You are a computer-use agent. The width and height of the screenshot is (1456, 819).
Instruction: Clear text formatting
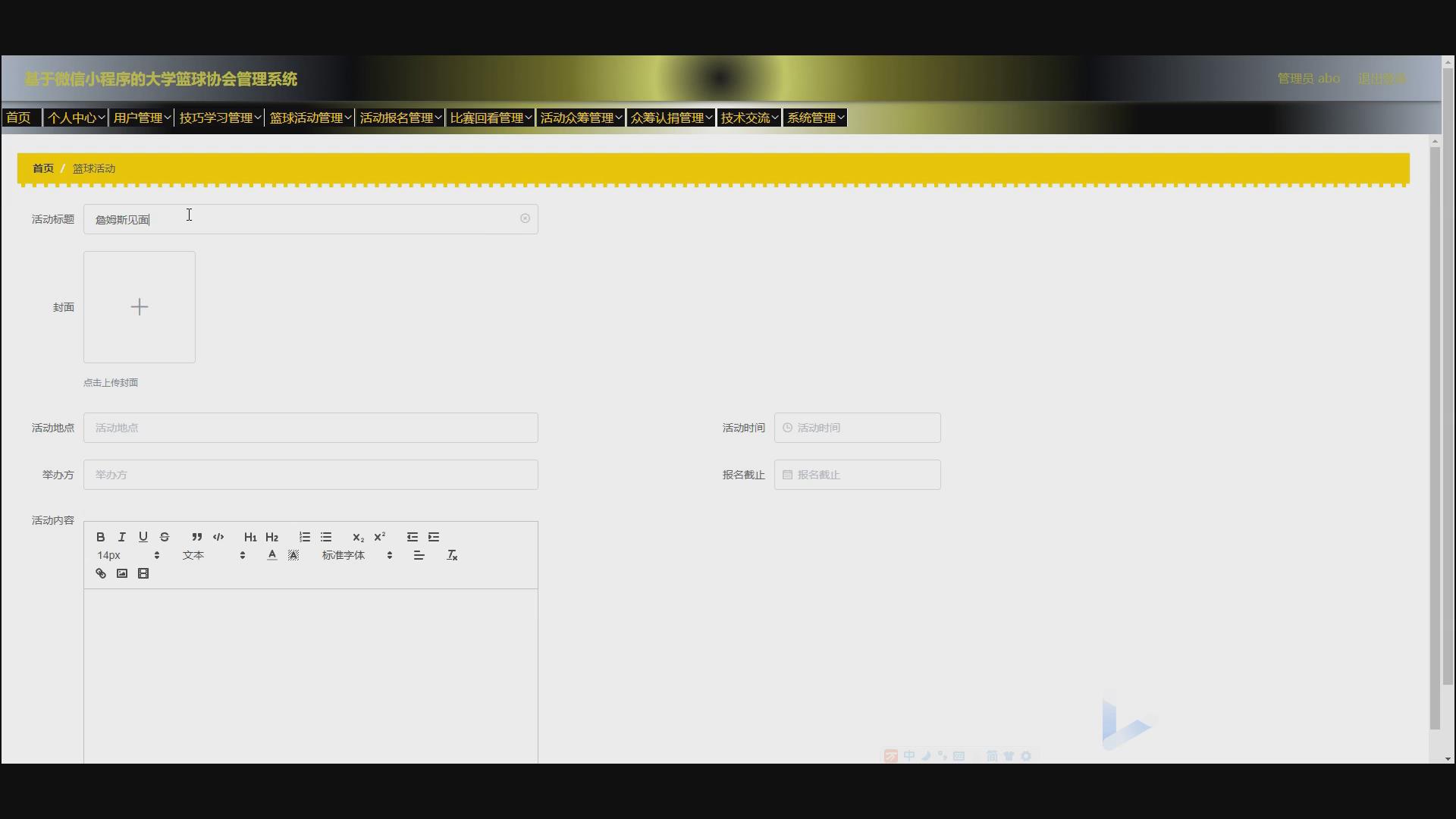click(x=452, y=556)
